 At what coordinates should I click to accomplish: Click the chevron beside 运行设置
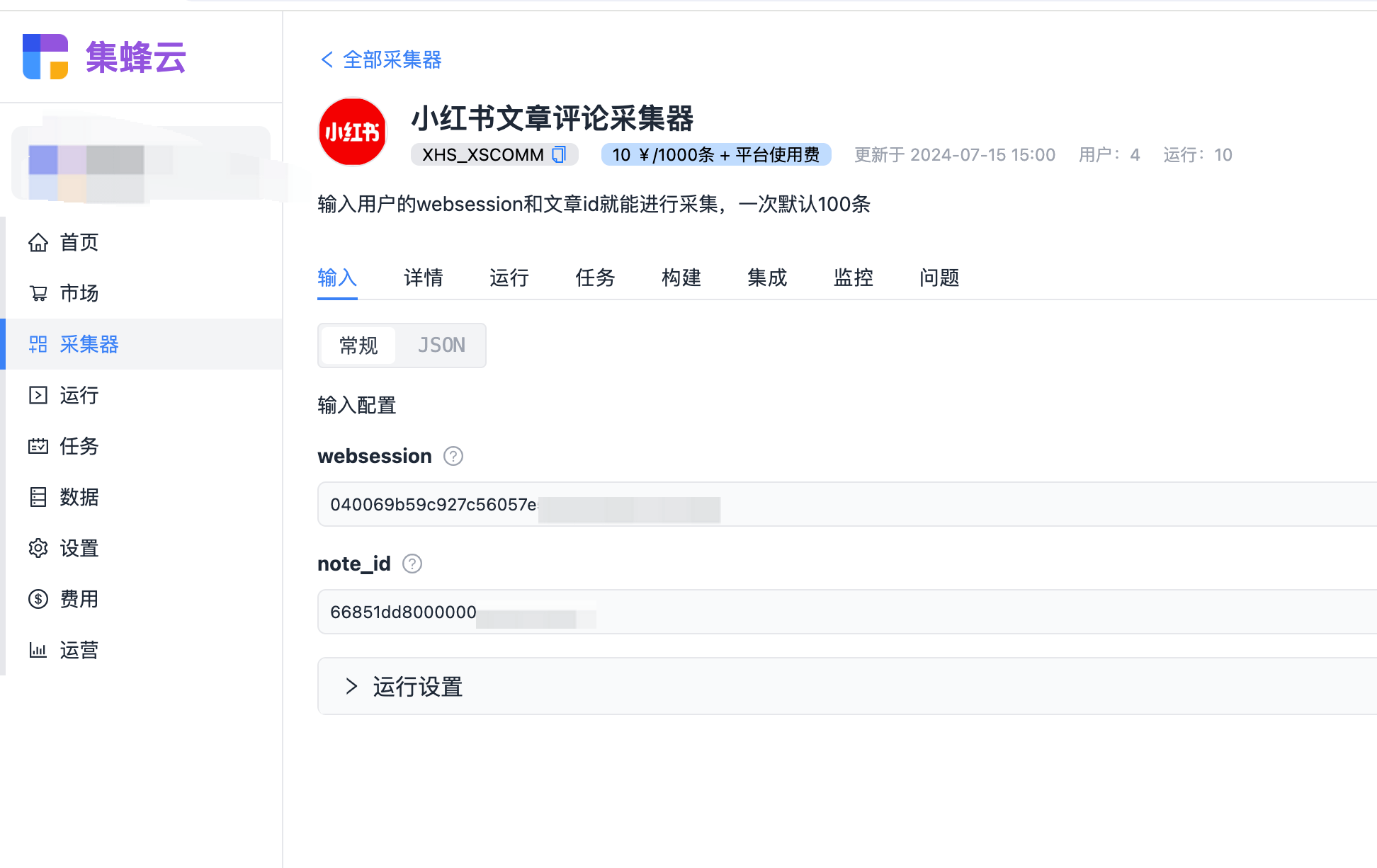coord(351,686)
